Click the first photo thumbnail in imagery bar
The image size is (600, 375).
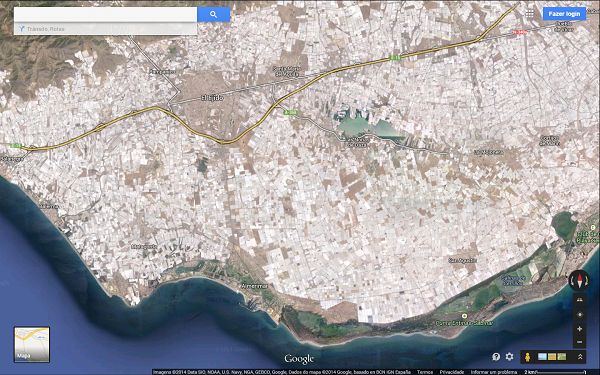pos(542,357)
